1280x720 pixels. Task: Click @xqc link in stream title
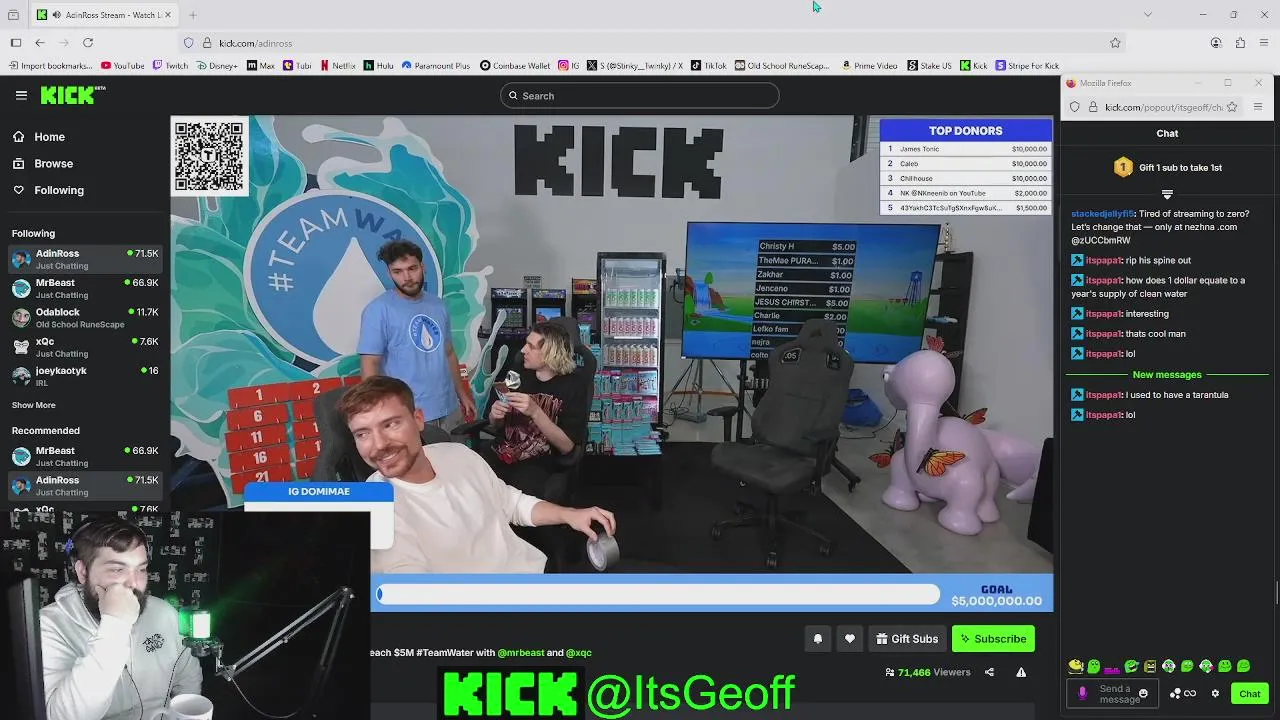[579, 653]
